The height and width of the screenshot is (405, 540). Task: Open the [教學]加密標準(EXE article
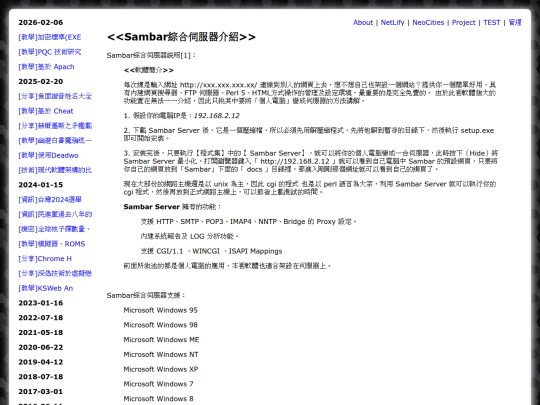pos(50,37)
